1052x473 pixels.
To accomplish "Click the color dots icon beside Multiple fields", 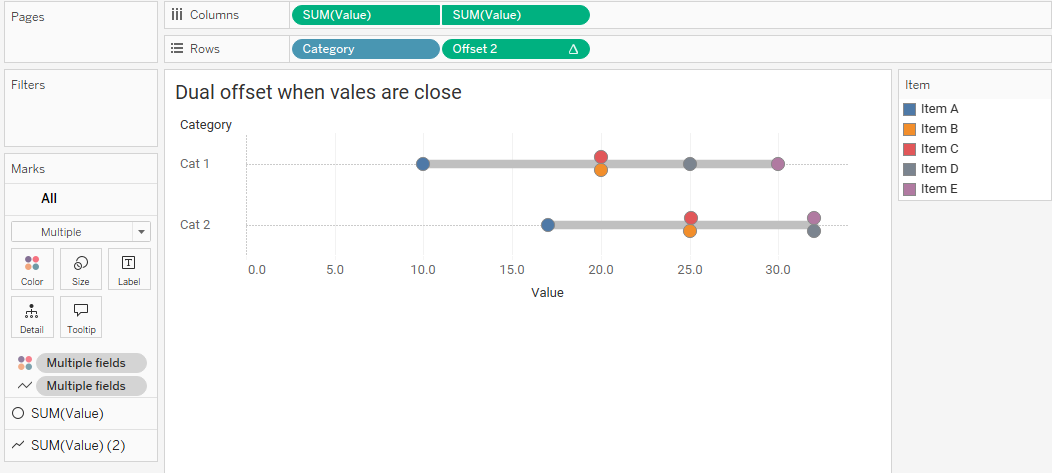I will (x=25, y=363).
